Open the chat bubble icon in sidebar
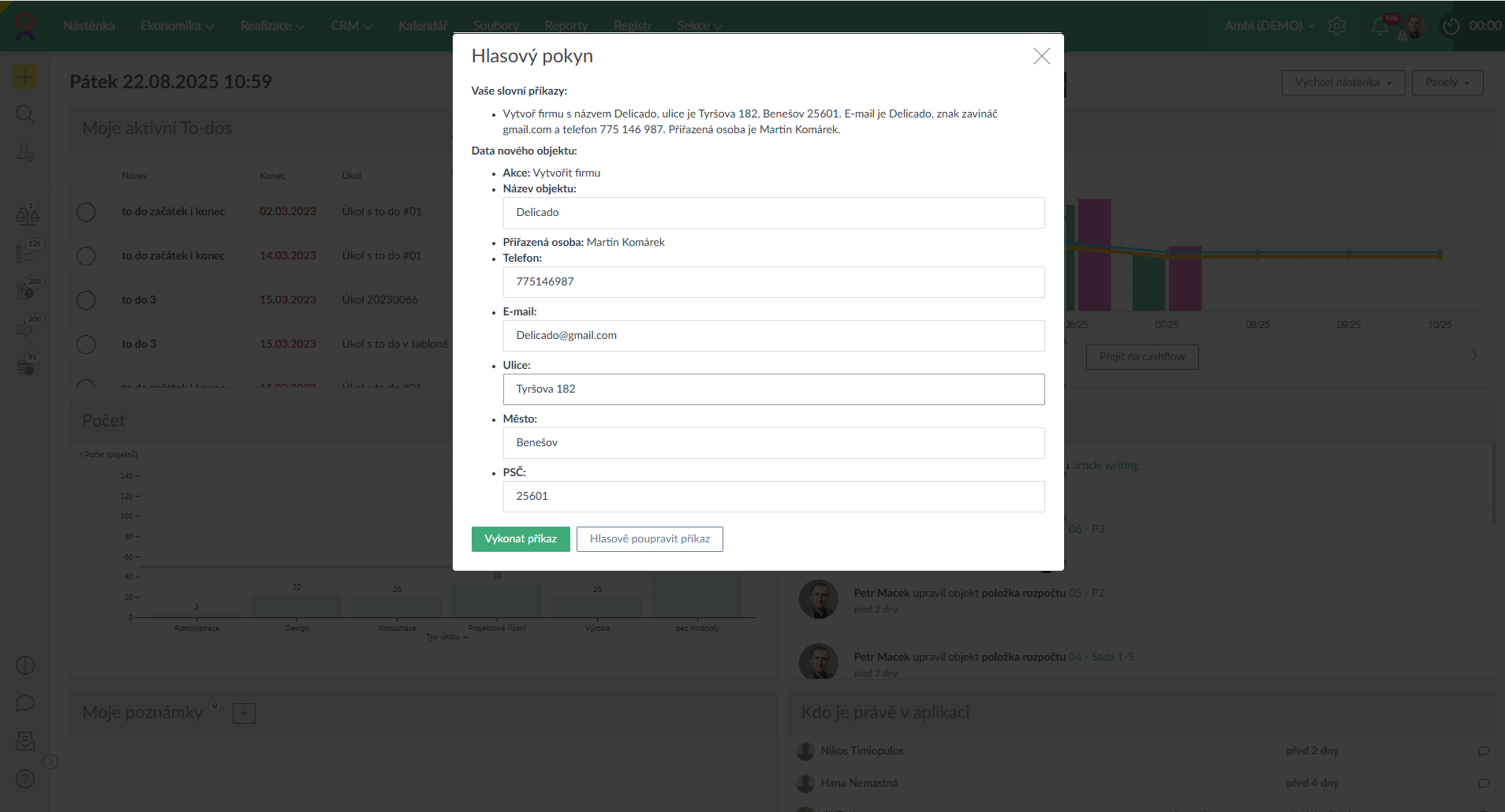The image size is (1505, 812). (25, 703)
